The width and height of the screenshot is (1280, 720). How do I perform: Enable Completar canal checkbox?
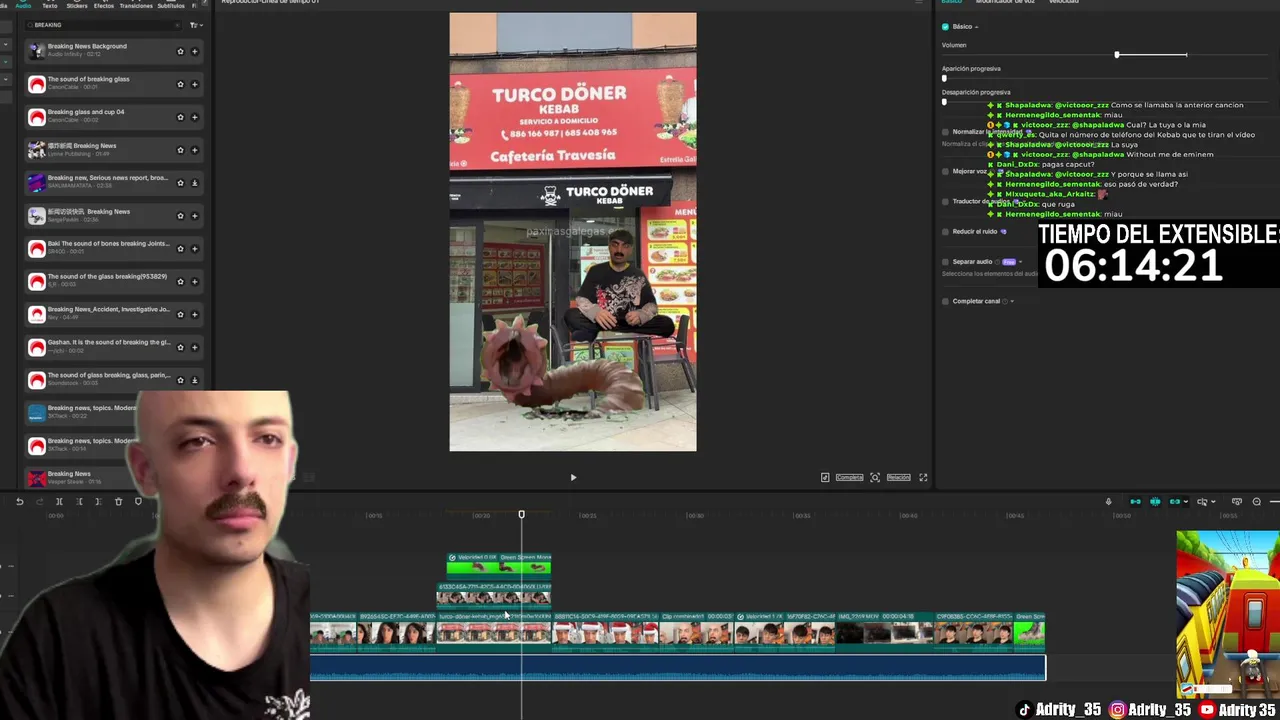945,301
